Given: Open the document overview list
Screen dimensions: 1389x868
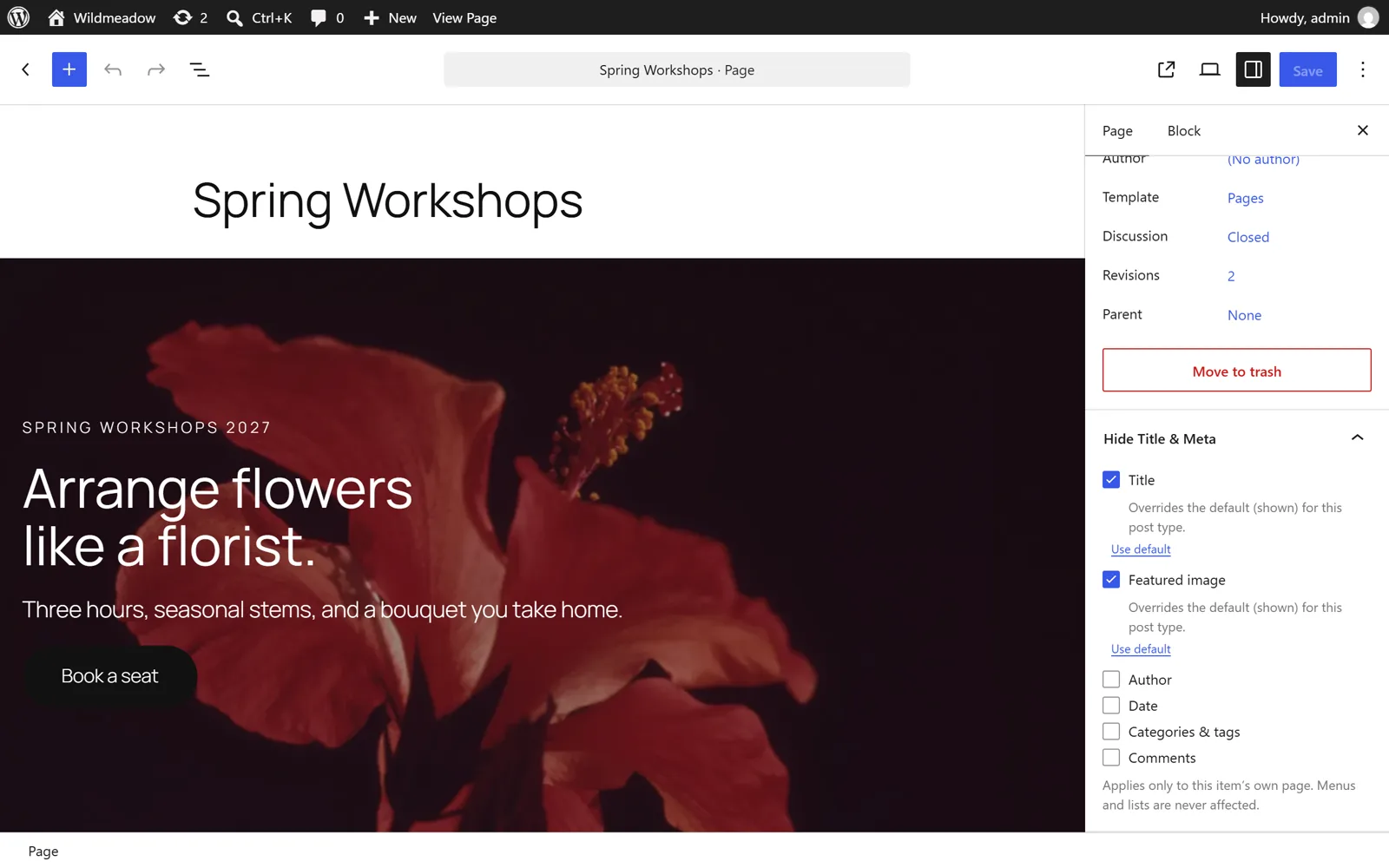Looking at the screenshot, I should coord(200,69).
